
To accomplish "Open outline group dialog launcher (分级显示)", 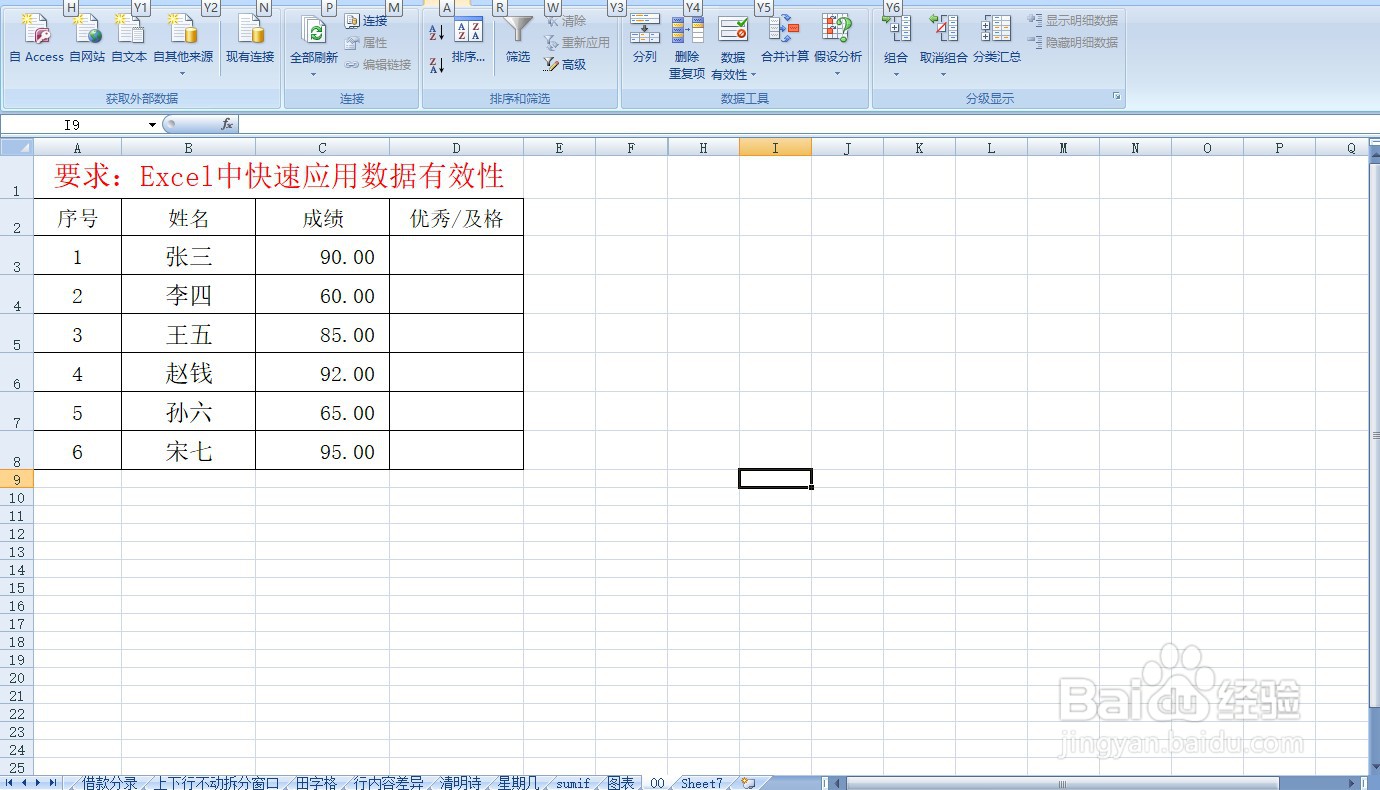I will pos(1117,98).
